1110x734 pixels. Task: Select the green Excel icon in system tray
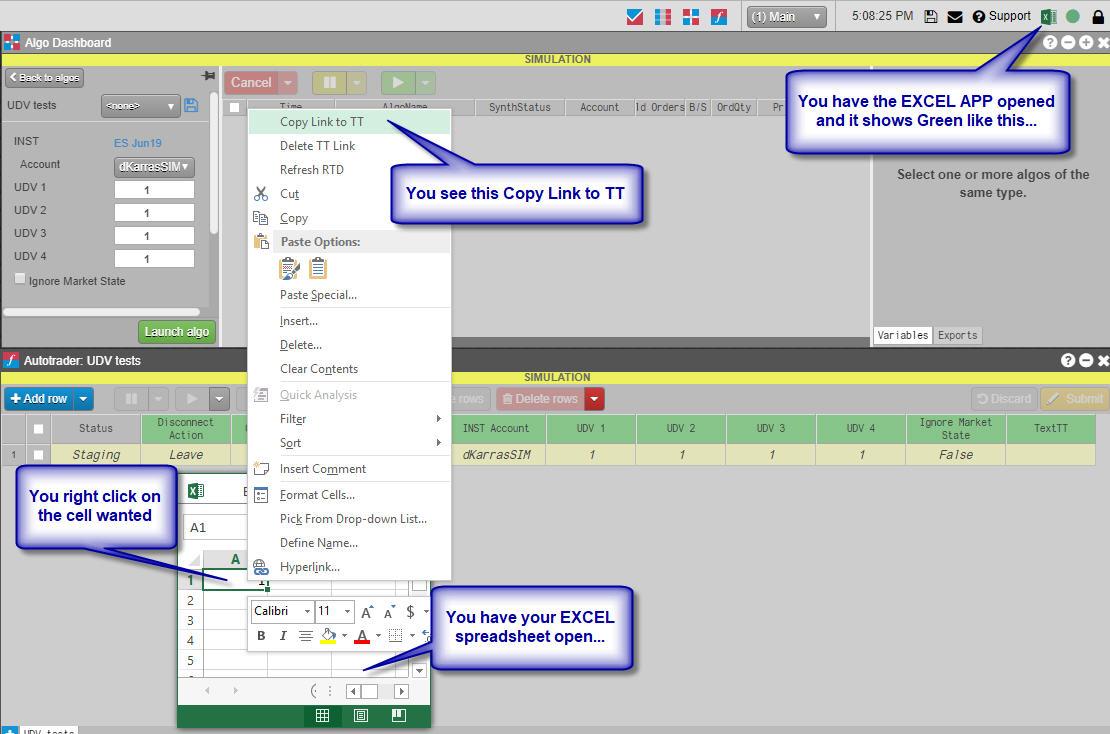click(1048, 16)
